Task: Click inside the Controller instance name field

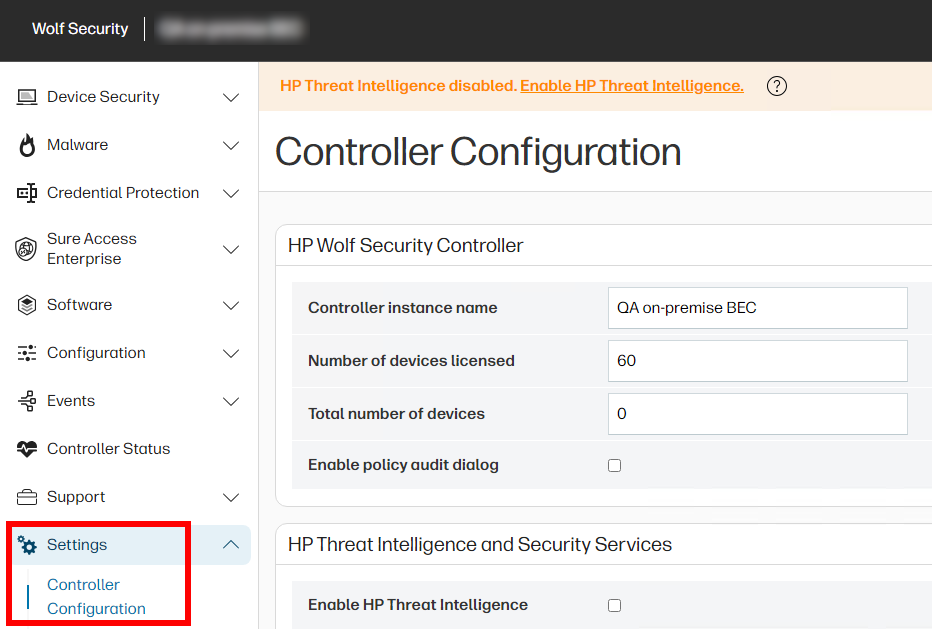Action: 757,307
